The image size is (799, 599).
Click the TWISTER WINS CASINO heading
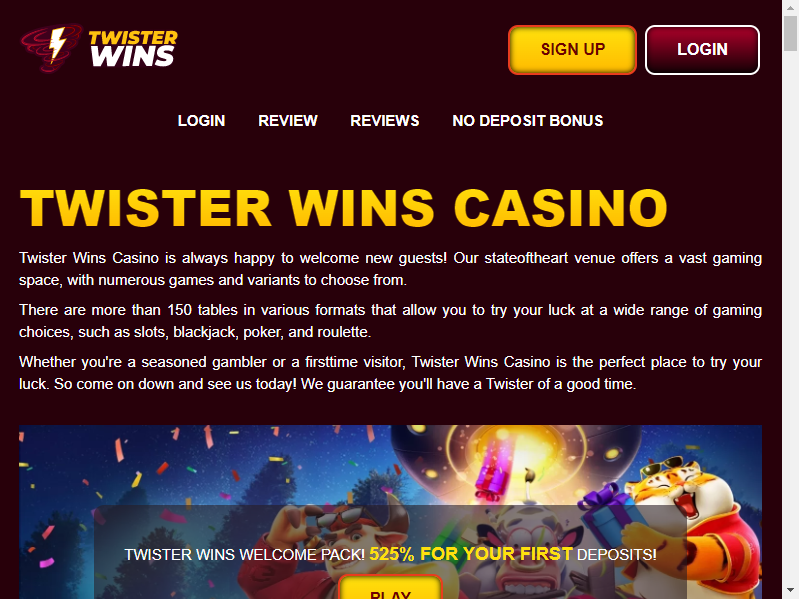point(343,208)
